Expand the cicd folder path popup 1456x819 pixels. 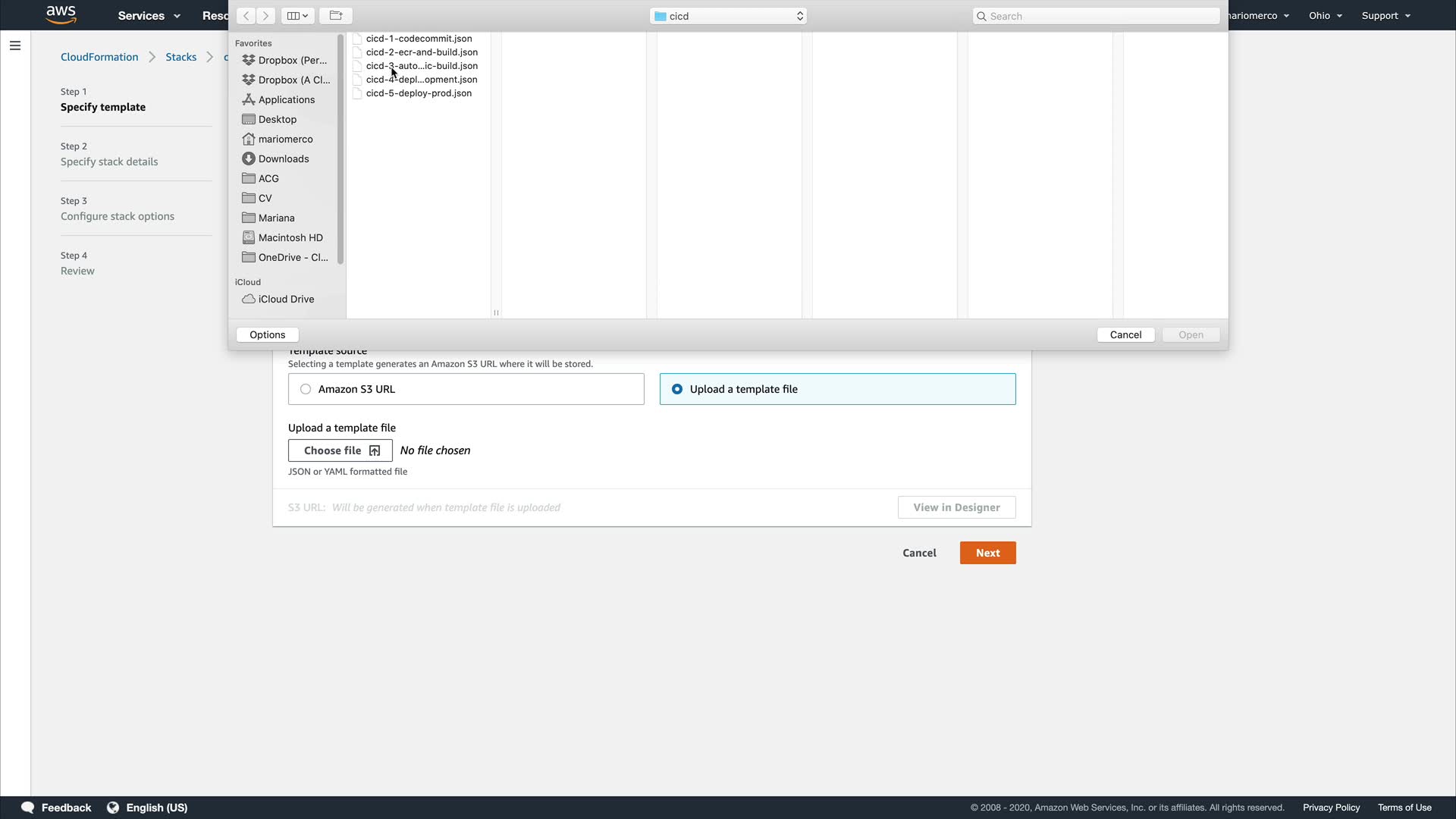pos(728,16)
